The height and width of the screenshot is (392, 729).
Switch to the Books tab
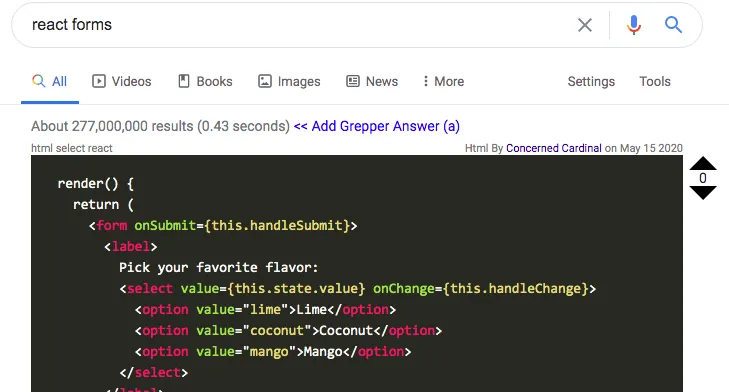[205, 81]
